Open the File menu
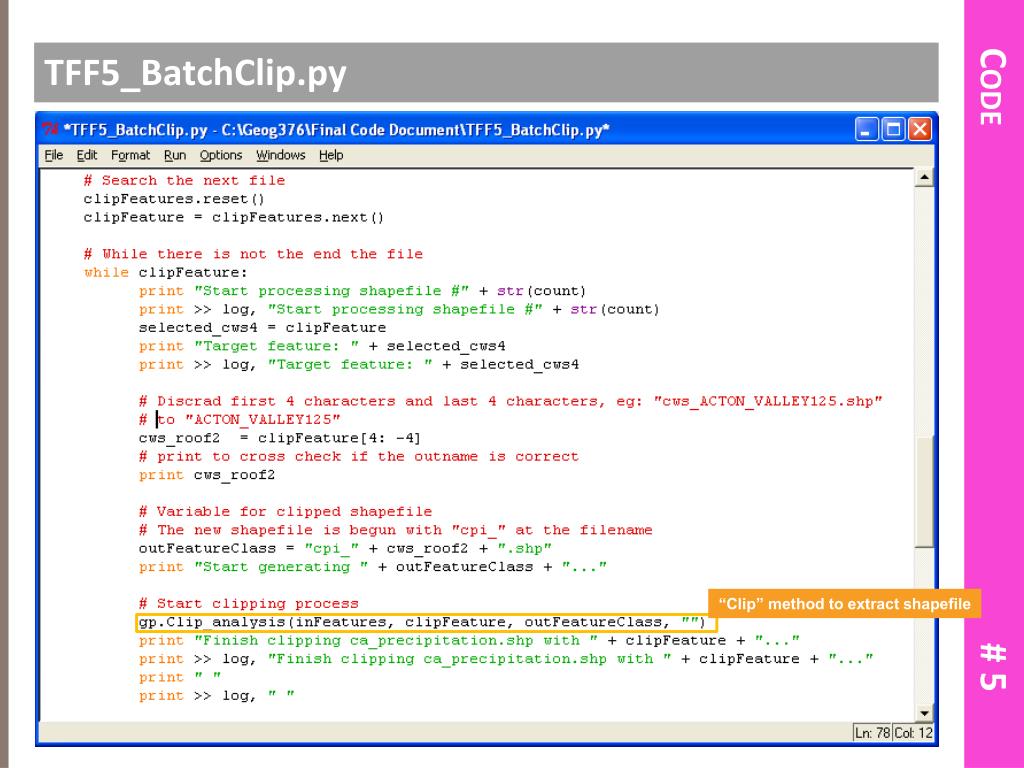The height and width of the screenshot is (768, 1024). point(54,155)
